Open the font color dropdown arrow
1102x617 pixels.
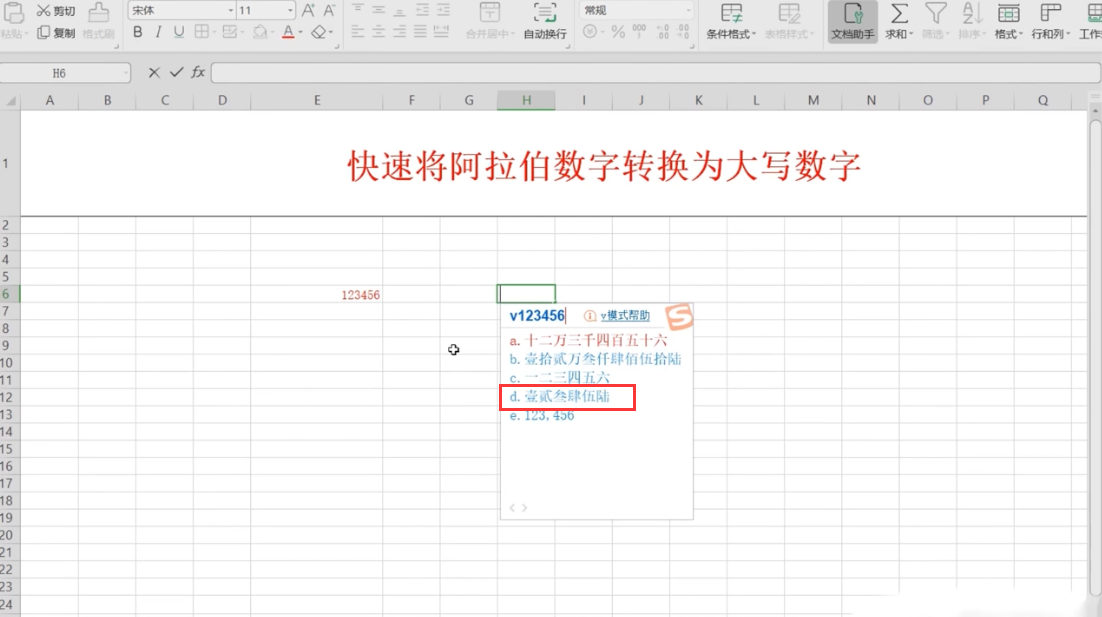(x=301, y=32)
